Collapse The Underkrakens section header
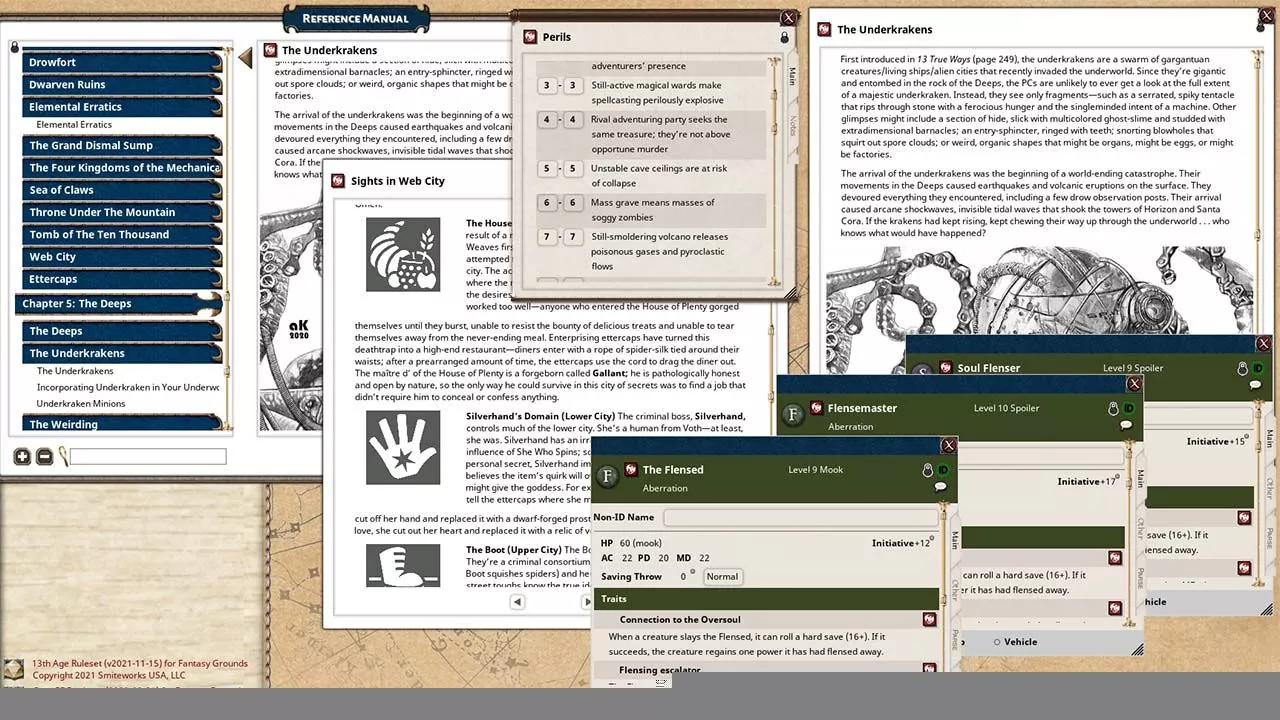 [x=121, y=353]
